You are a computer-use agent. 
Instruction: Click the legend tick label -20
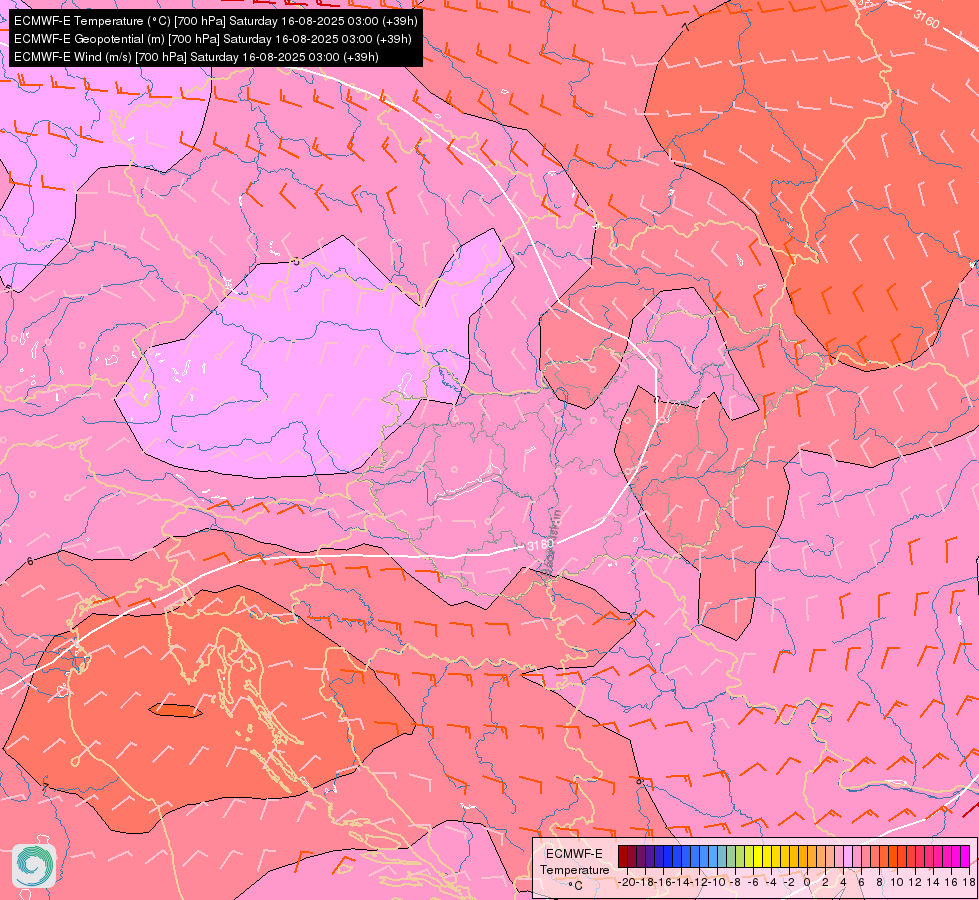click(627, 882)
